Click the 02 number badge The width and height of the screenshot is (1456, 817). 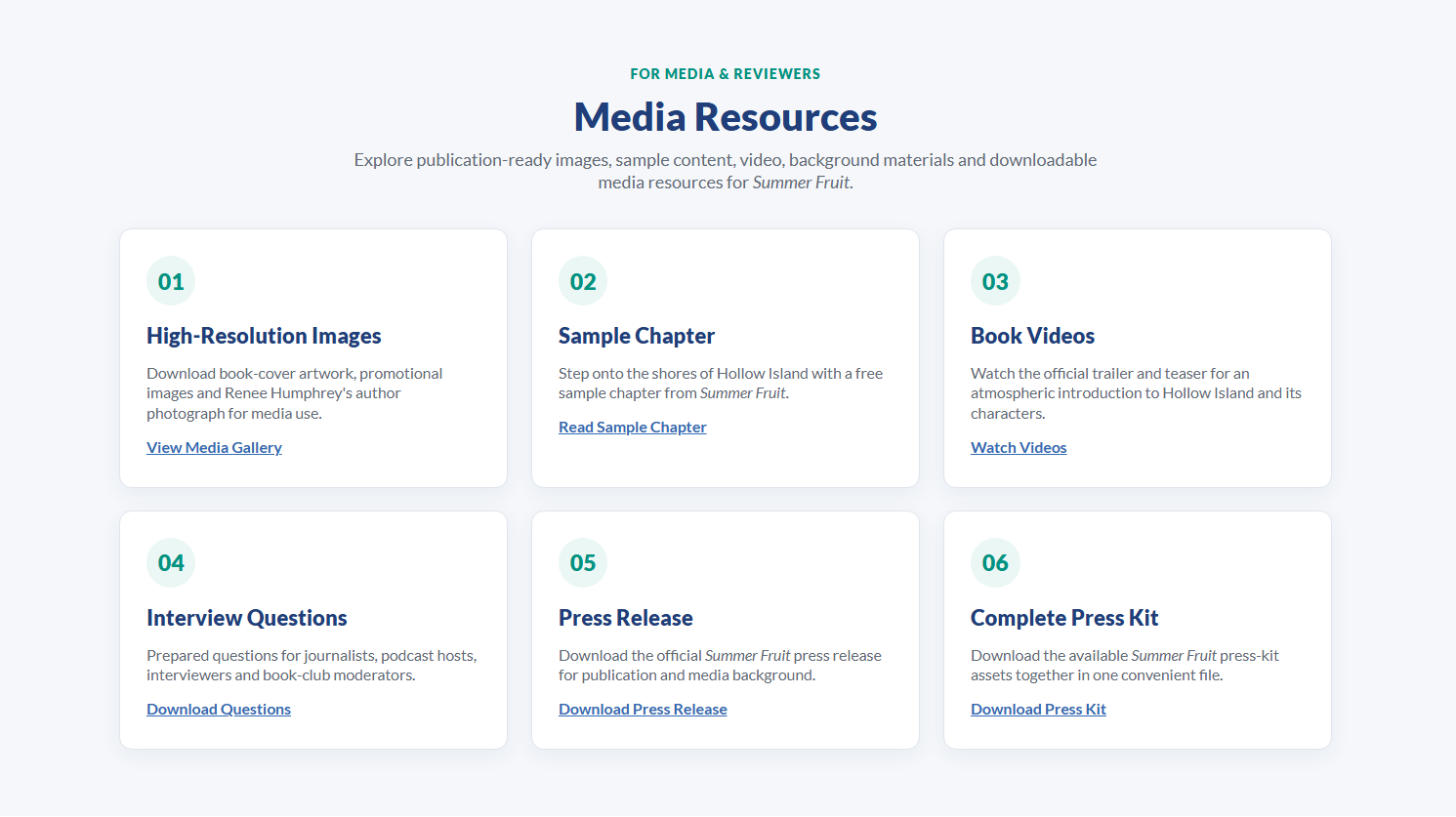pos(583,281)
